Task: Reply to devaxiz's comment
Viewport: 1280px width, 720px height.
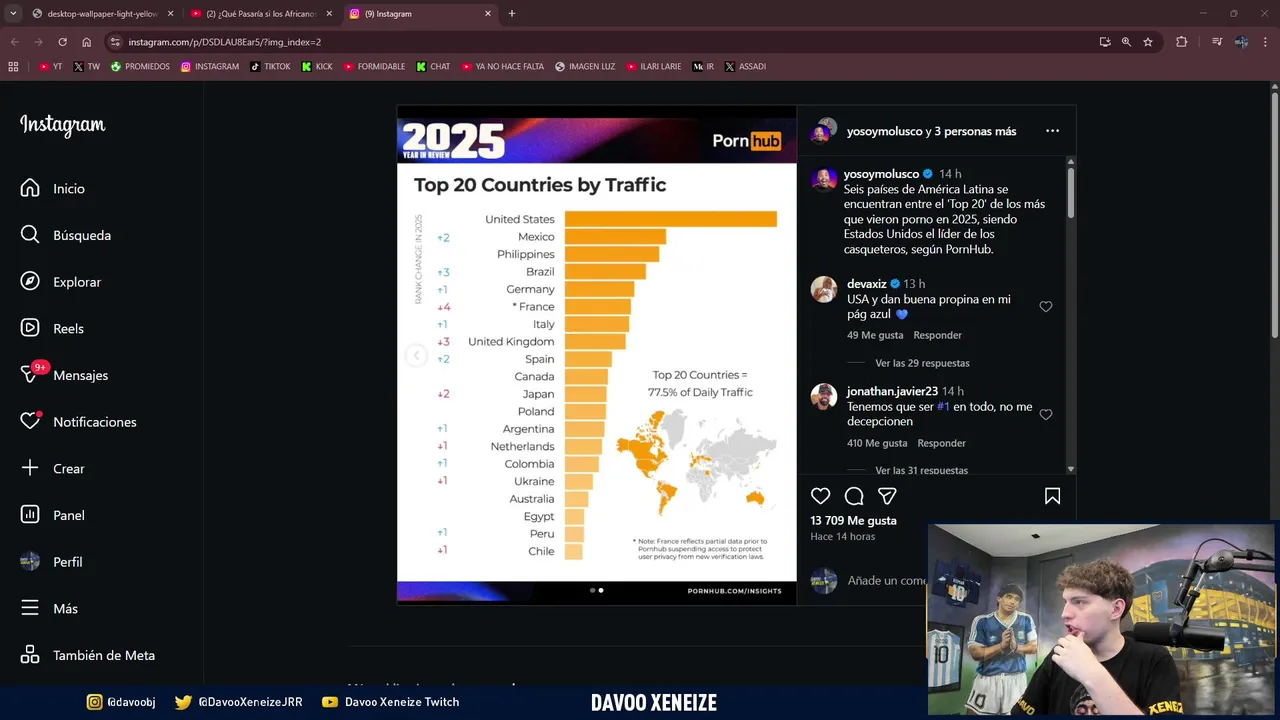Action: tap(937, 335)
